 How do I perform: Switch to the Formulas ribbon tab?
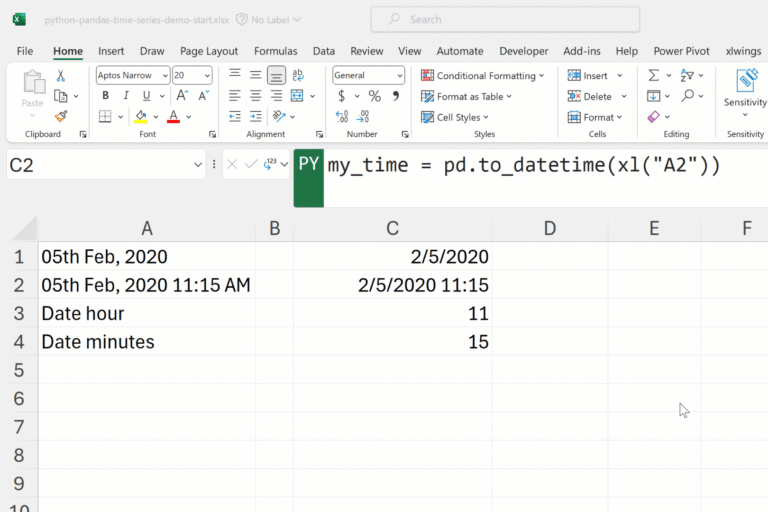click(x=275, y=51)
